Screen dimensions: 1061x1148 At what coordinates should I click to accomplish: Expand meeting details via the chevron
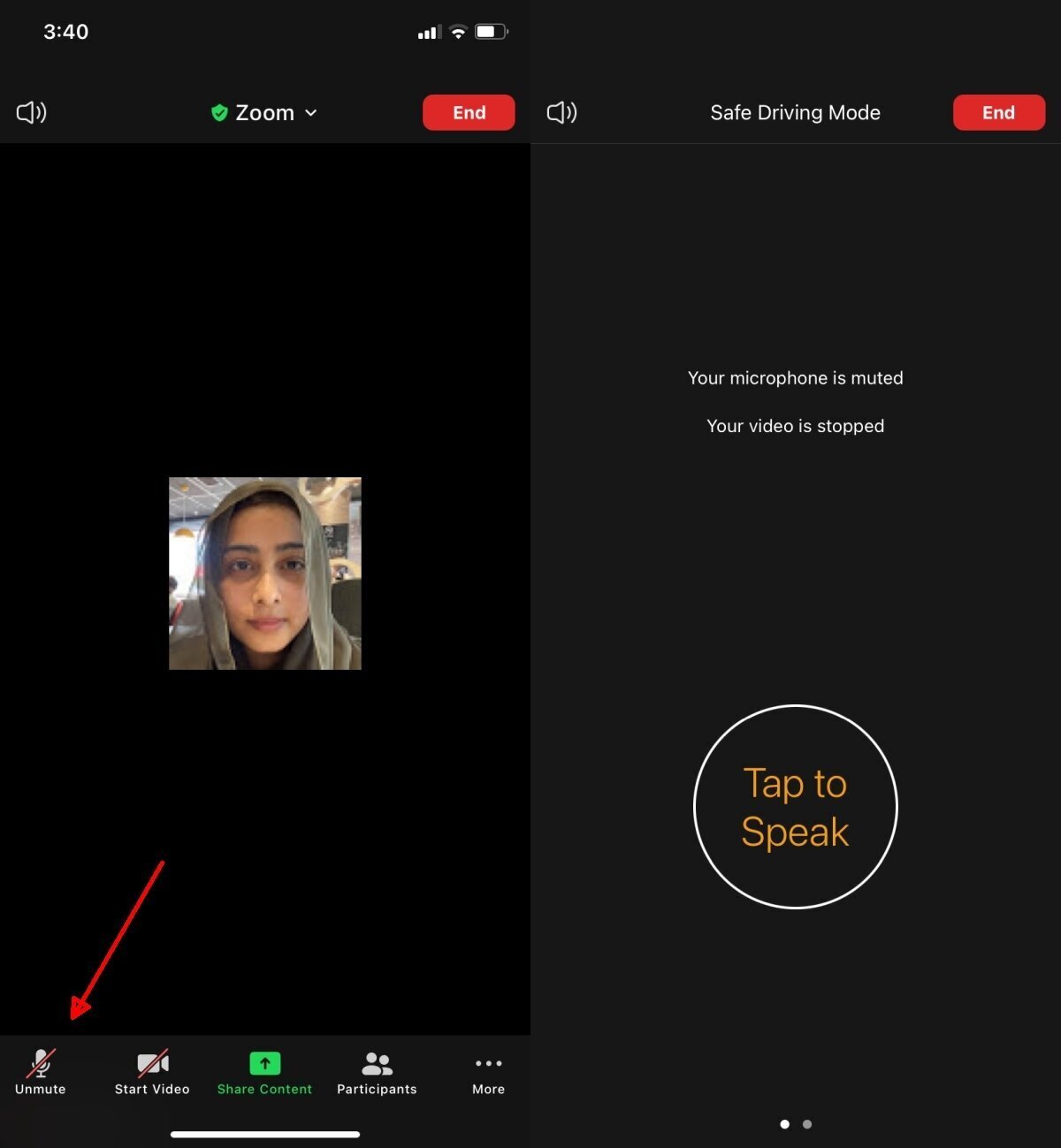pyautogui.click(x=311, y=113)
